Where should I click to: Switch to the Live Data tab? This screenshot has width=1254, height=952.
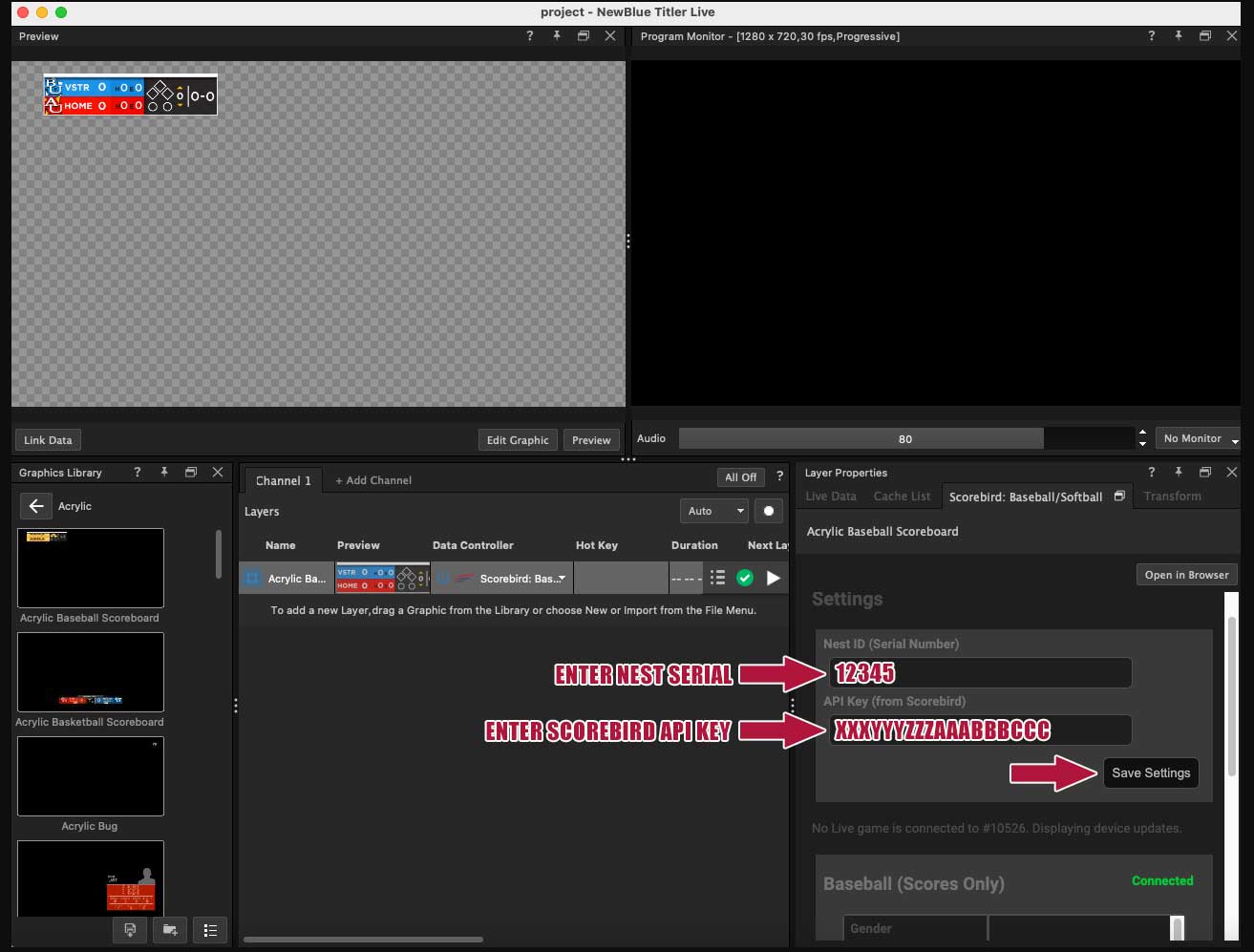[x=831, y=497]
